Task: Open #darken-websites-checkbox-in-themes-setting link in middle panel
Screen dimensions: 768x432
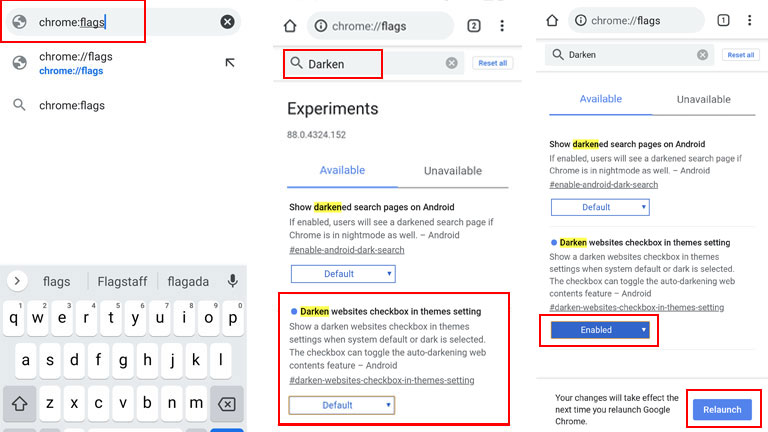Action: click(x=382, y=380)
